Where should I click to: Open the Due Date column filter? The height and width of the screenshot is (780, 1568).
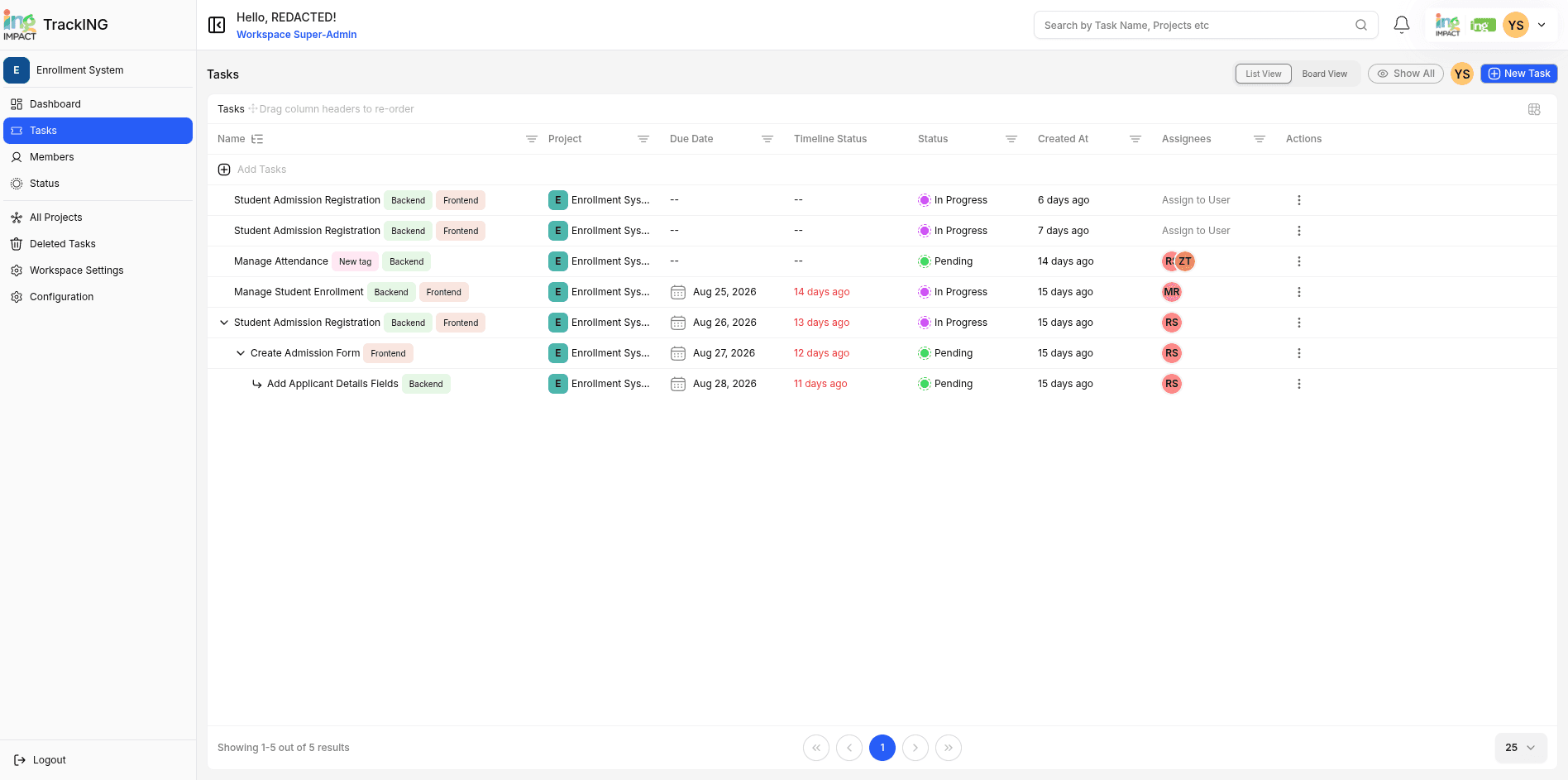(767, 139)
